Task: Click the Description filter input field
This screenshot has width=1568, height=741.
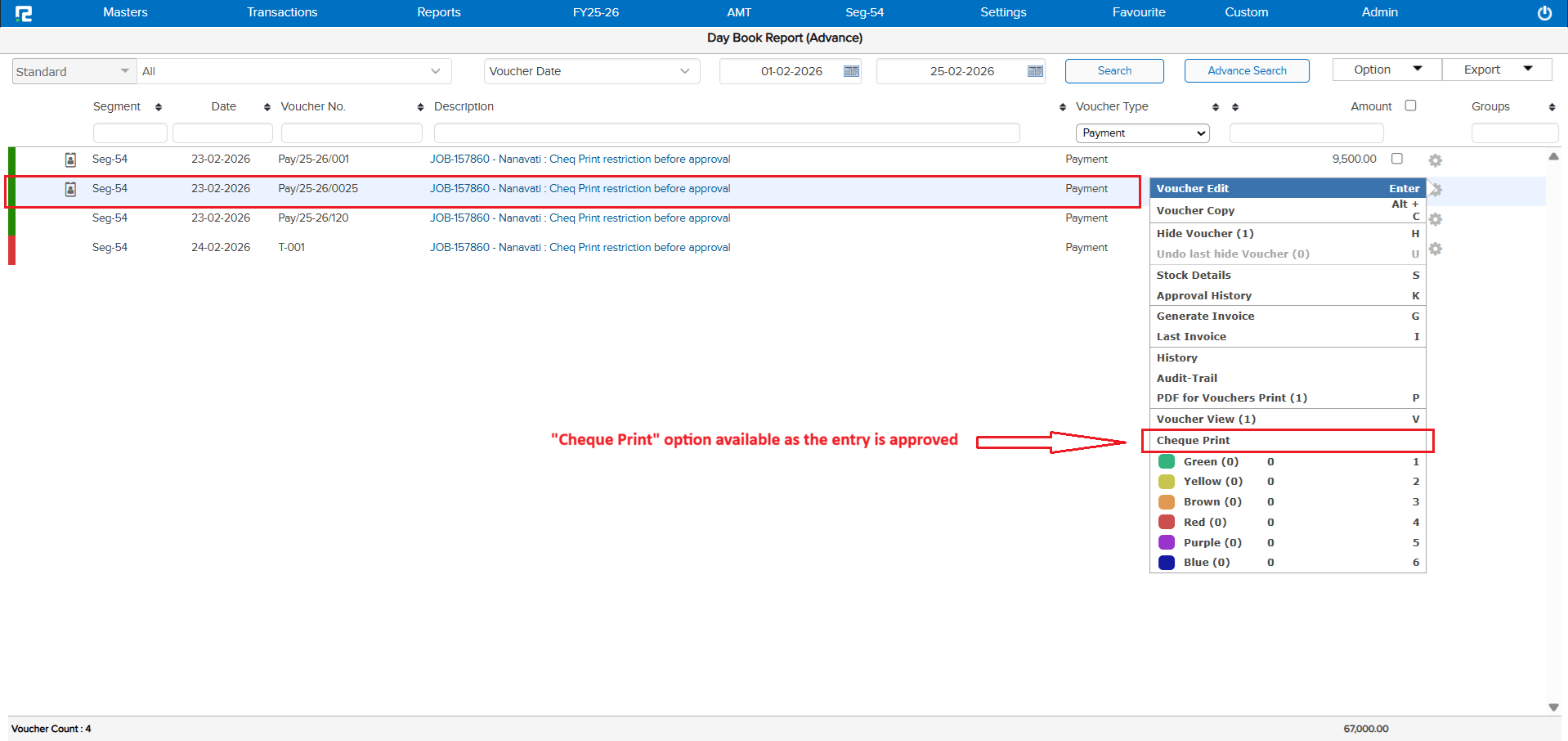Action: (x=726, y=133)
